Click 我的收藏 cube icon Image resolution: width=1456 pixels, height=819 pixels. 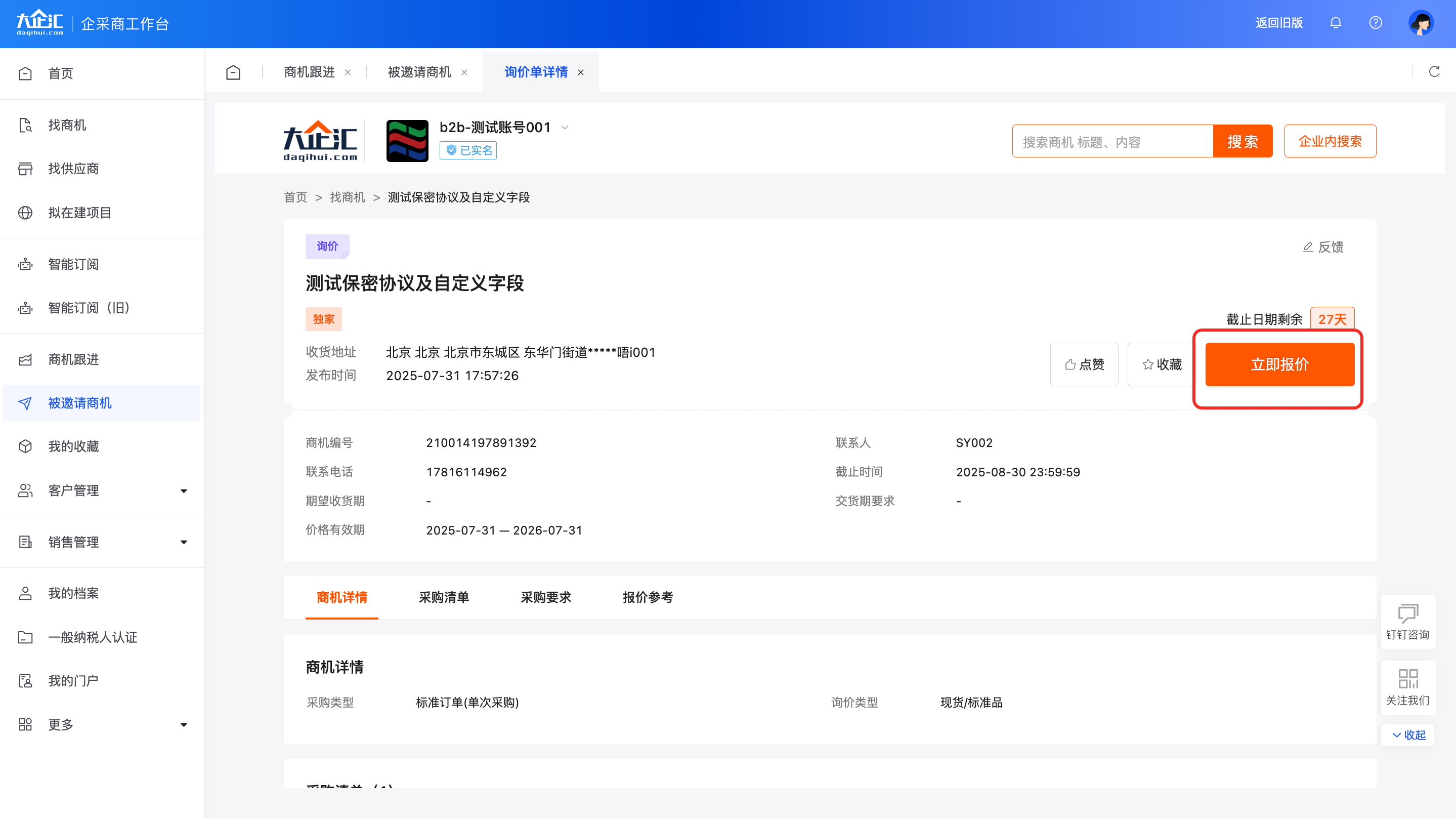click(25, 447)
